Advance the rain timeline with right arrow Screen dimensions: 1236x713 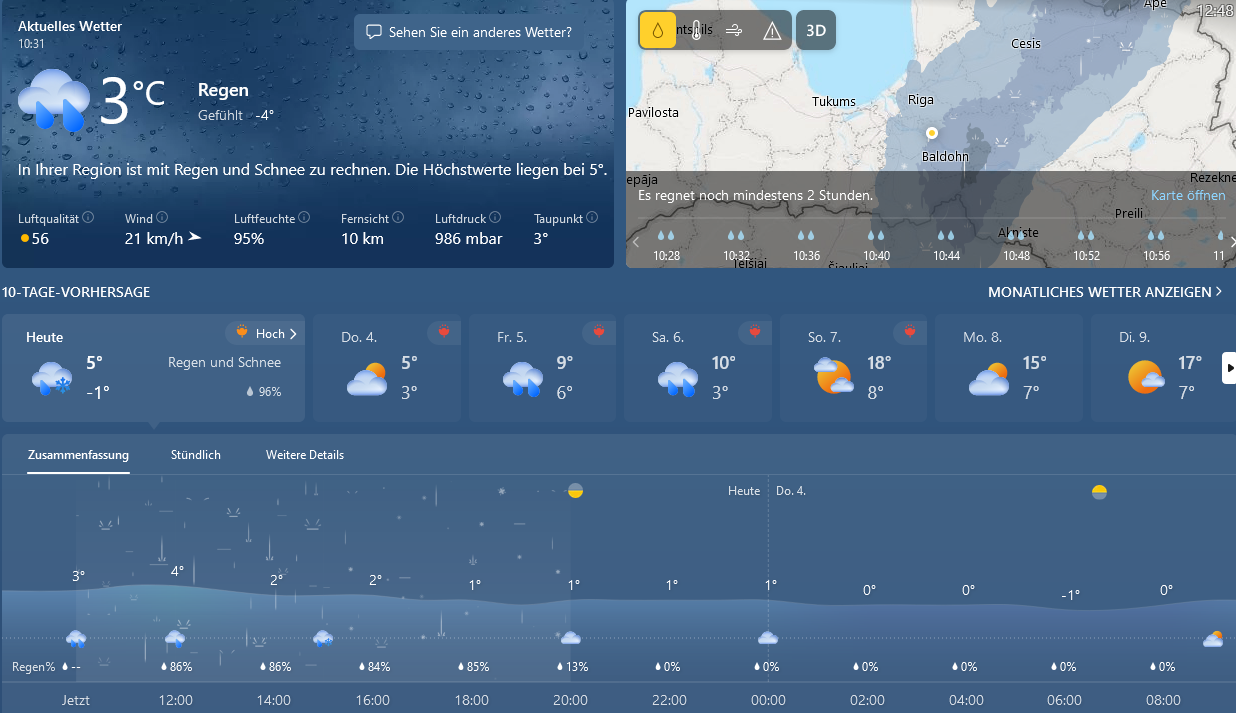[1232, 241]
